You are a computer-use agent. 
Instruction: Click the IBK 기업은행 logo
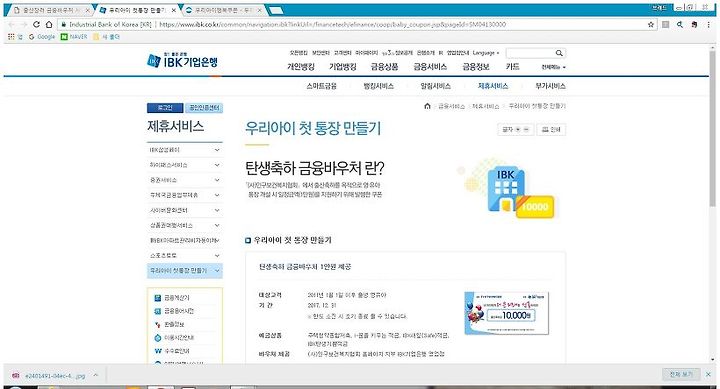click(x=182, y=60)
